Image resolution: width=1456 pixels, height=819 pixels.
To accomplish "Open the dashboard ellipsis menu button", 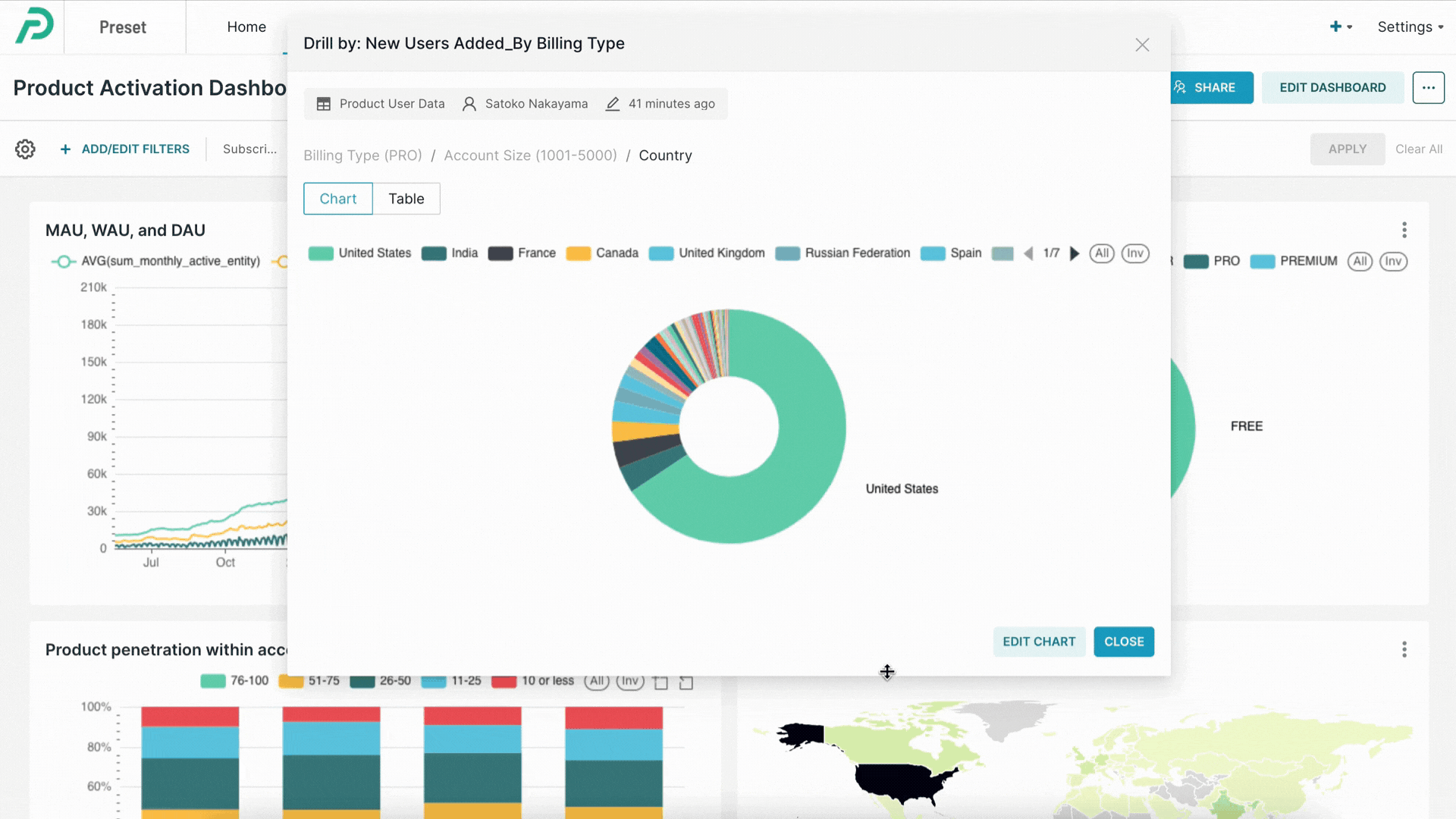I will [1428, 88].
